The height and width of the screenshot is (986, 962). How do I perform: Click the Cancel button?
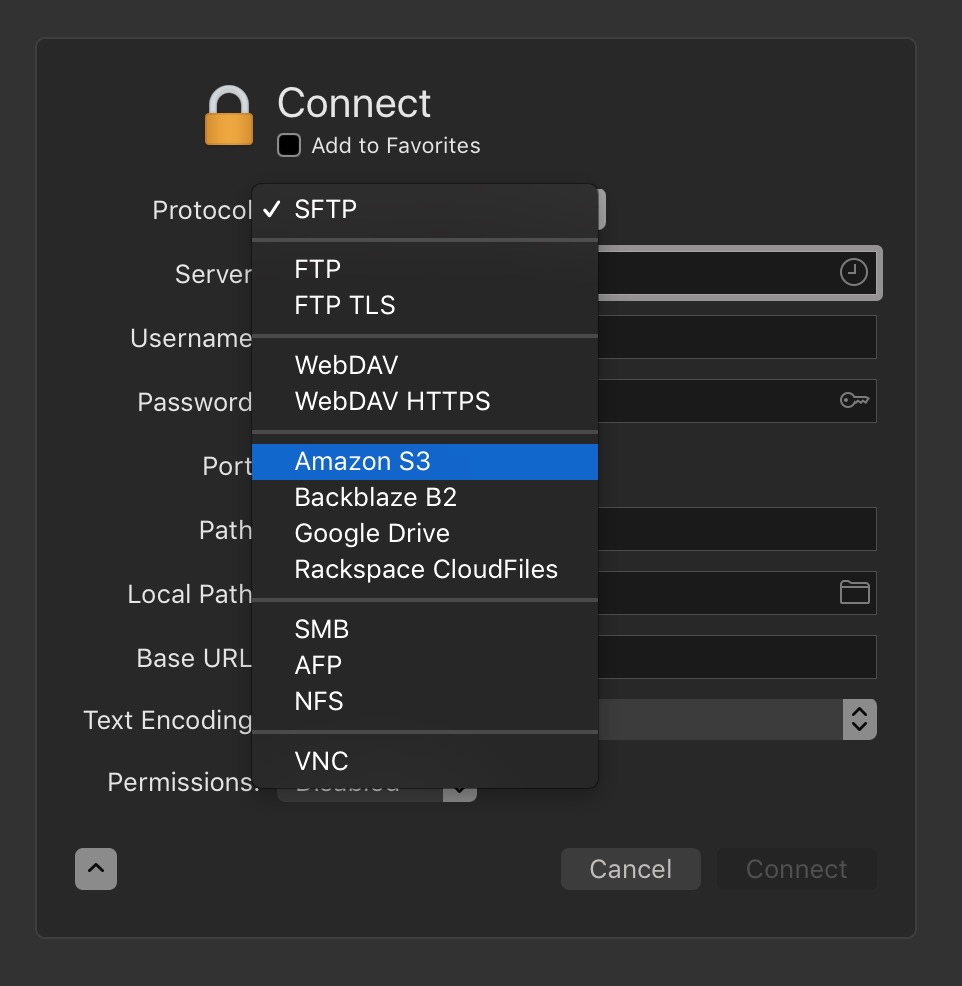(x=631, y=868)
